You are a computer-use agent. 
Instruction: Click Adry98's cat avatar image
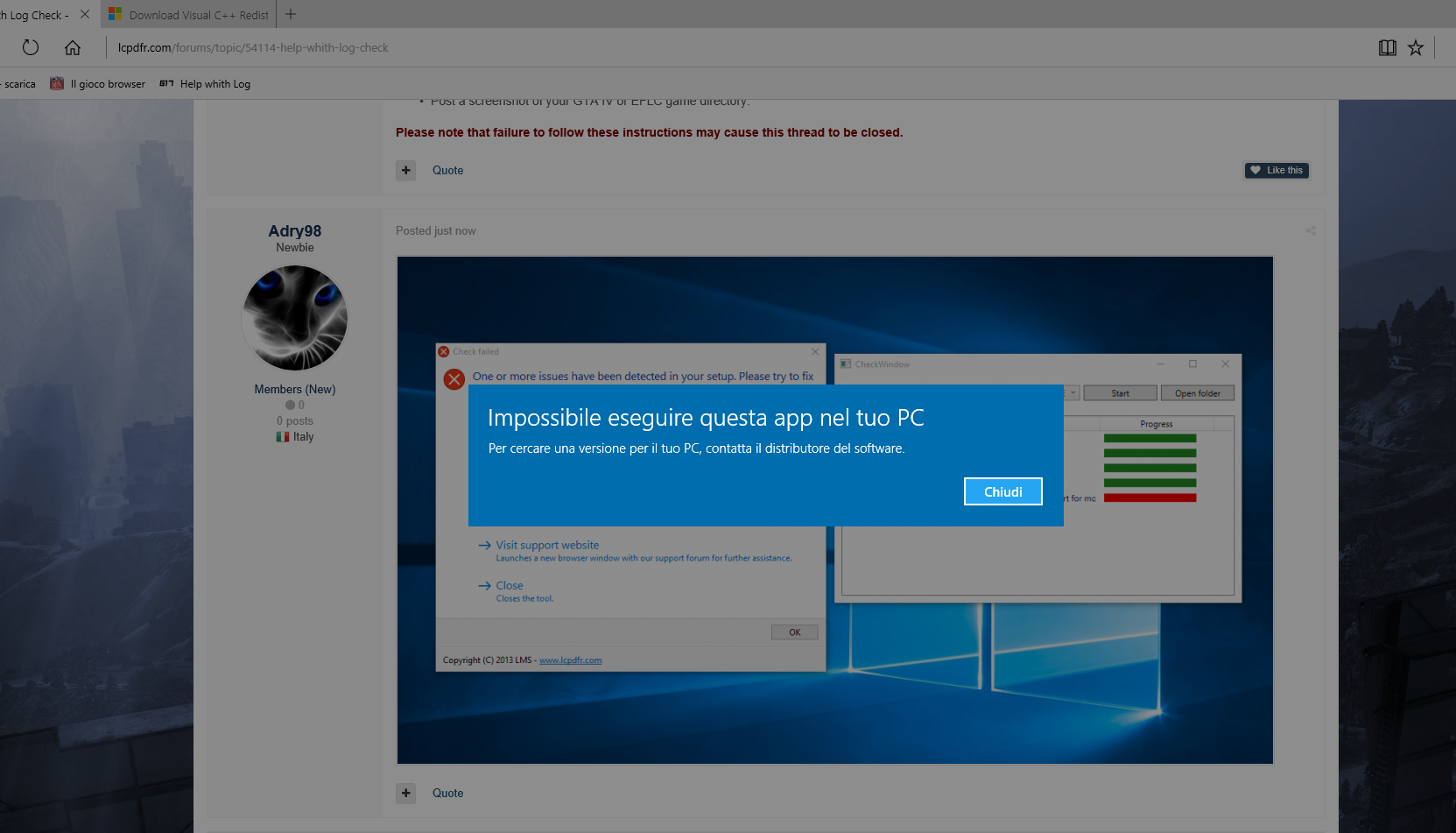pos(295,318)
